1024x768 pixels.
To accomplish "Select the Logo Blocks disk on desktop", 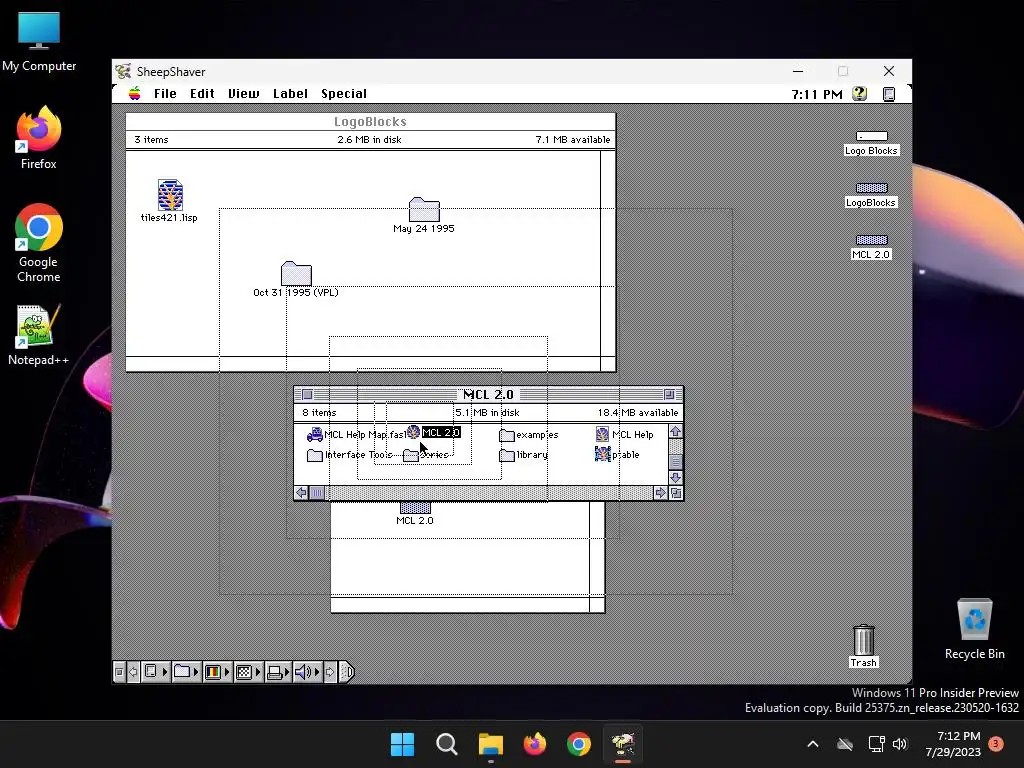I will pos(871,143).
